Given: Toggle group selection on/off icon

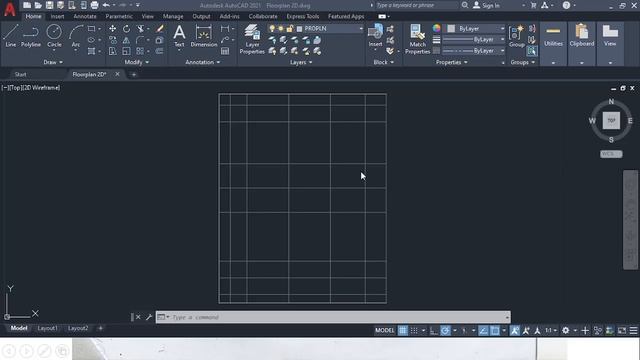Looking at the screenshot, I should 532,51.
